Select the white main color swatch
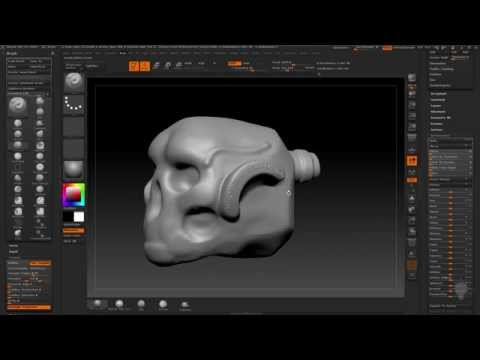Image resolution: width=480 pixels, height=360 pixels. (x=79, y=217)
